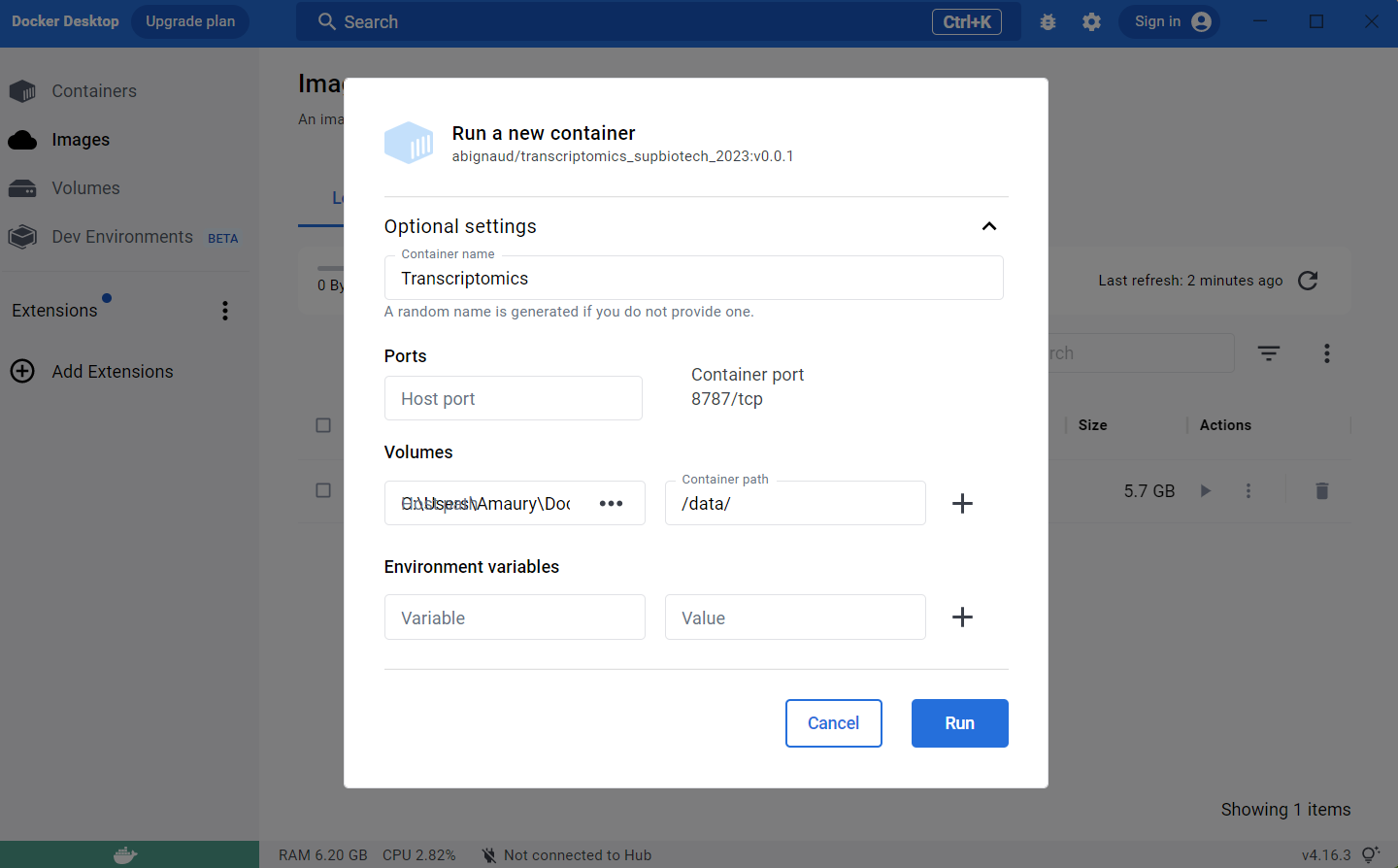Image resolution: width=1398 pixels, height=868 pixels.
Task: Open the filter icon in images list
Action: (1269, 353)
